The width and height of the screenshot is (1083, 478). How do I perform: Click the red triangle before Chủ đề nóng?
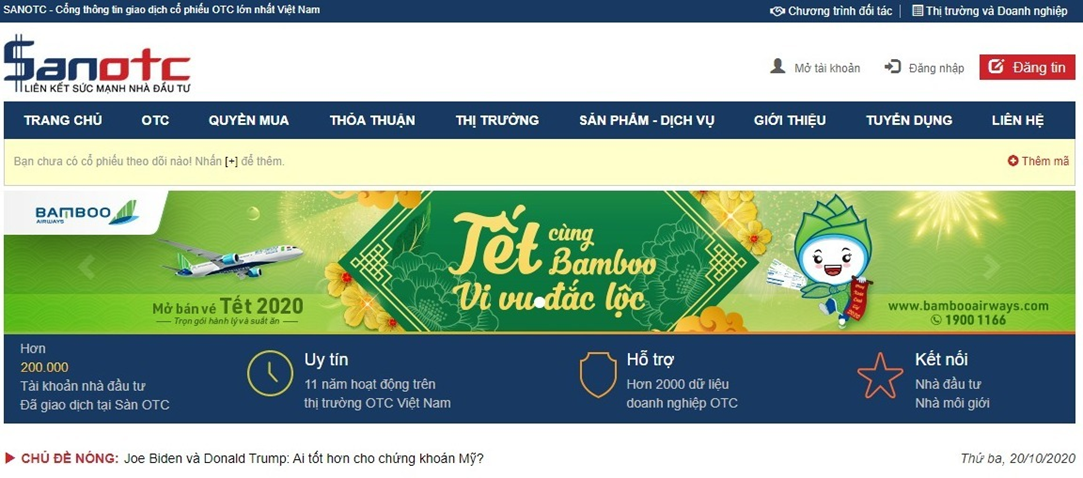coord(10,459)
